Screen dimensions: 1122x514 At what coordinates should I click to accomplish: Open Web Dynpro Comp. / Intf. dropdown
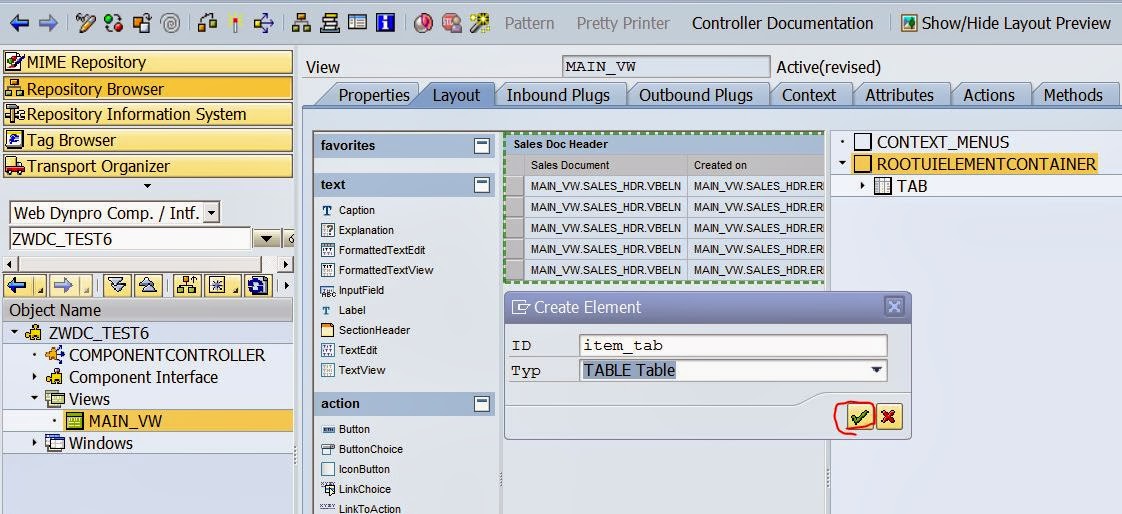(x=211, y=213)
